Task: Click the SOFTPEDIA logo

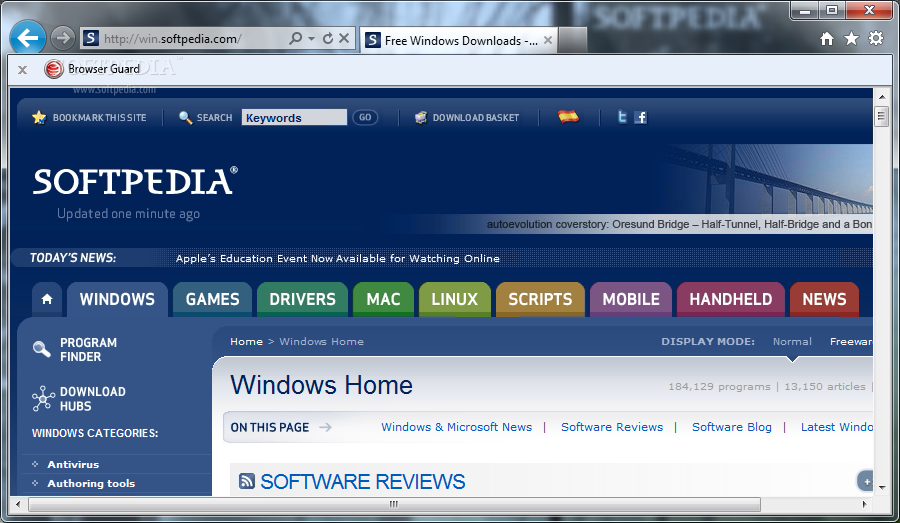Action: click(x=135, y=181)
